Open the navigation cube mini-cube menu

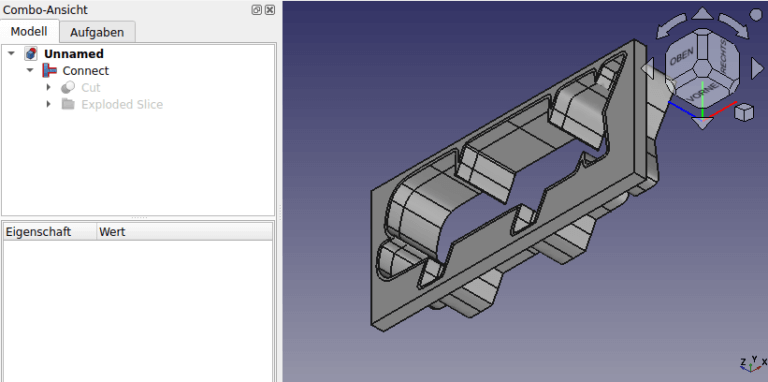tap(744, 112)
